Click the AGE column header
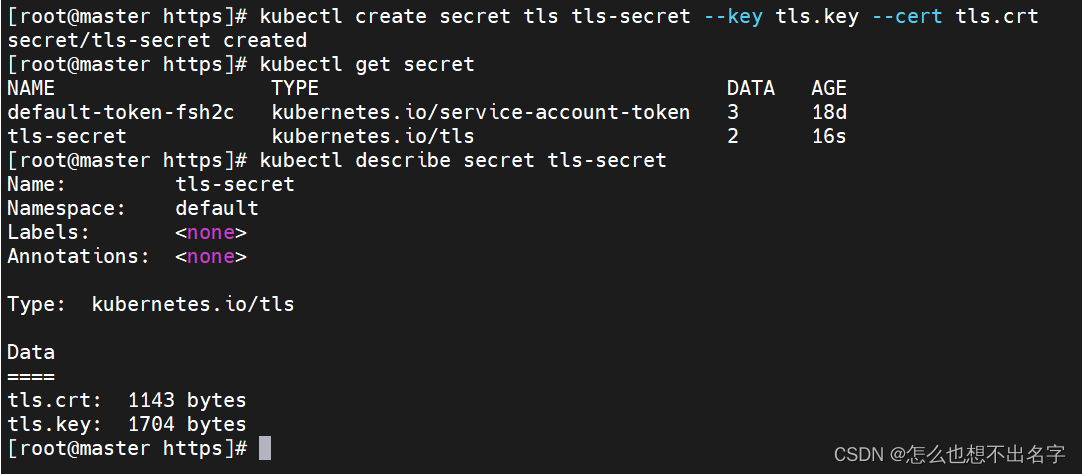The width and height of the screenshot is (1082, 474). (829, 88)
